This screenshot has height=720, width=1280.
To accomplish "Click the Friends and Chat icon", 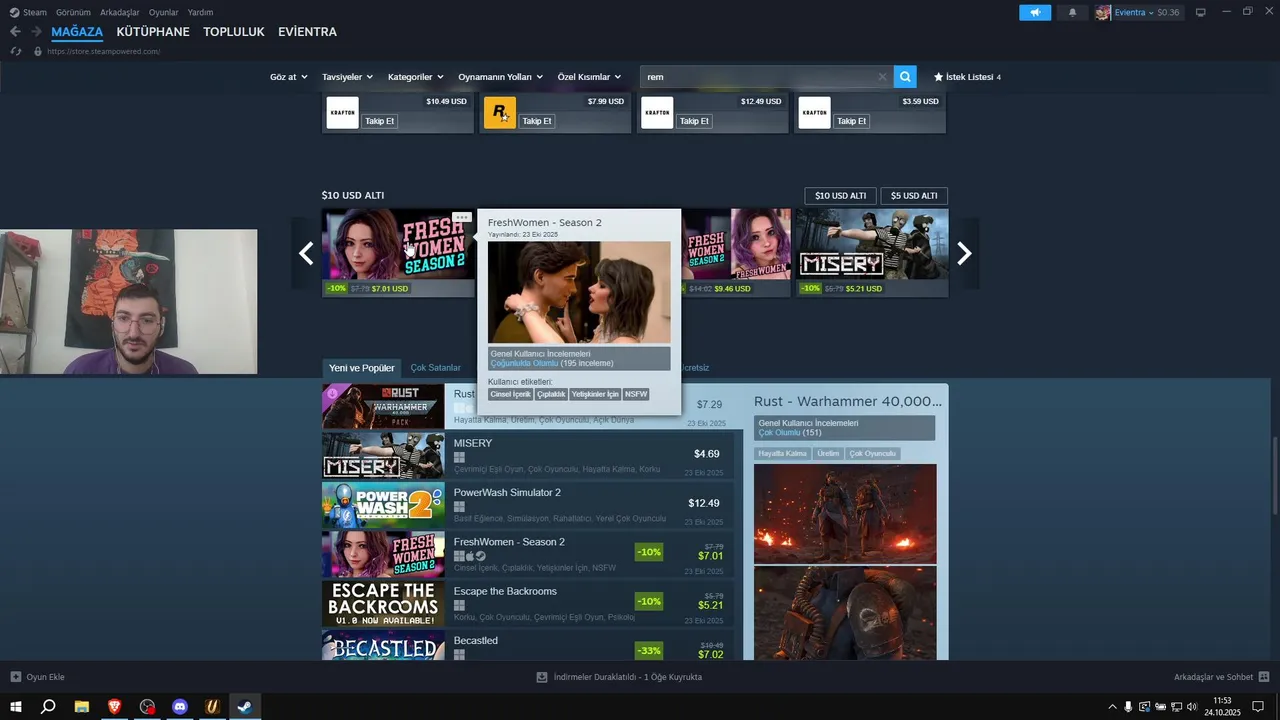I will click(1264, 677).
